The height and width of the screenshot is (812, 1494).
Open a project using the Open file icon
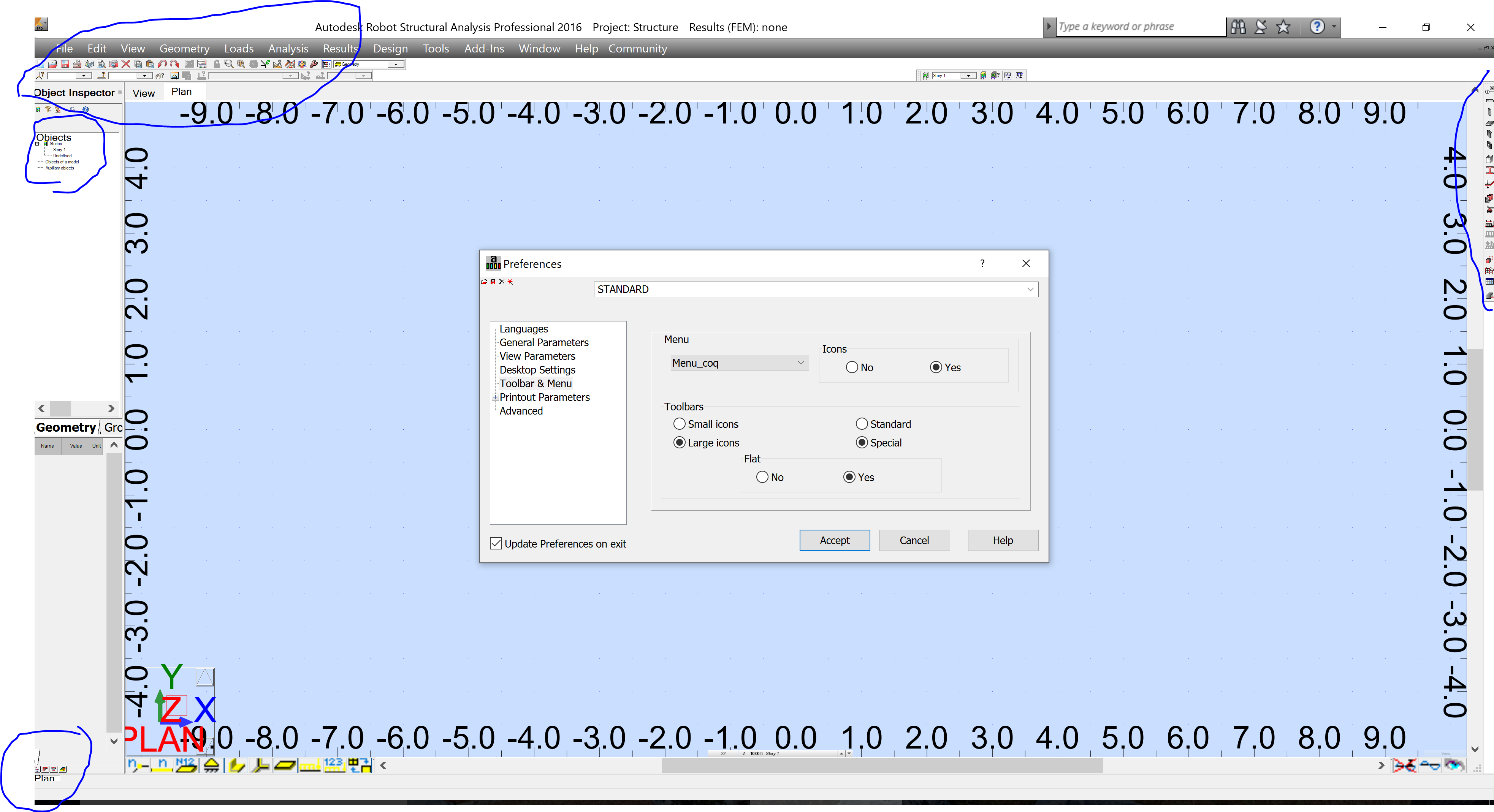(53, 64)
